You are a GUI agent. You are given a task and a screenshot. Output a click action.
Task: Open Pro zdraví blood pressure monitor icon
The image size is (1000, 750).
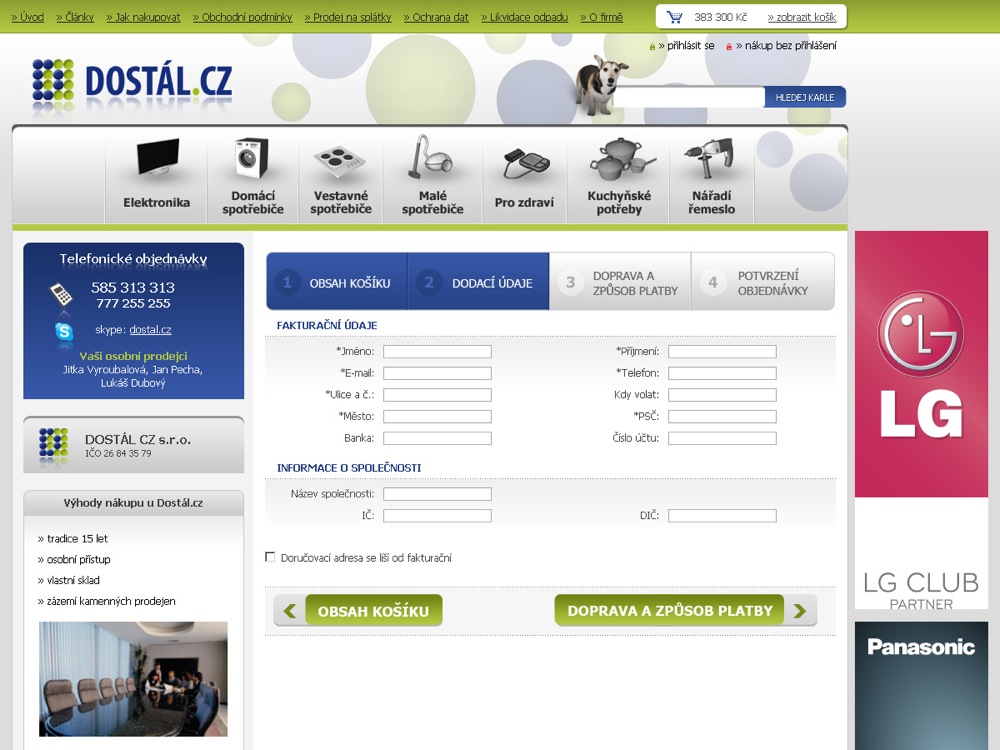click(x=526, y=164)
